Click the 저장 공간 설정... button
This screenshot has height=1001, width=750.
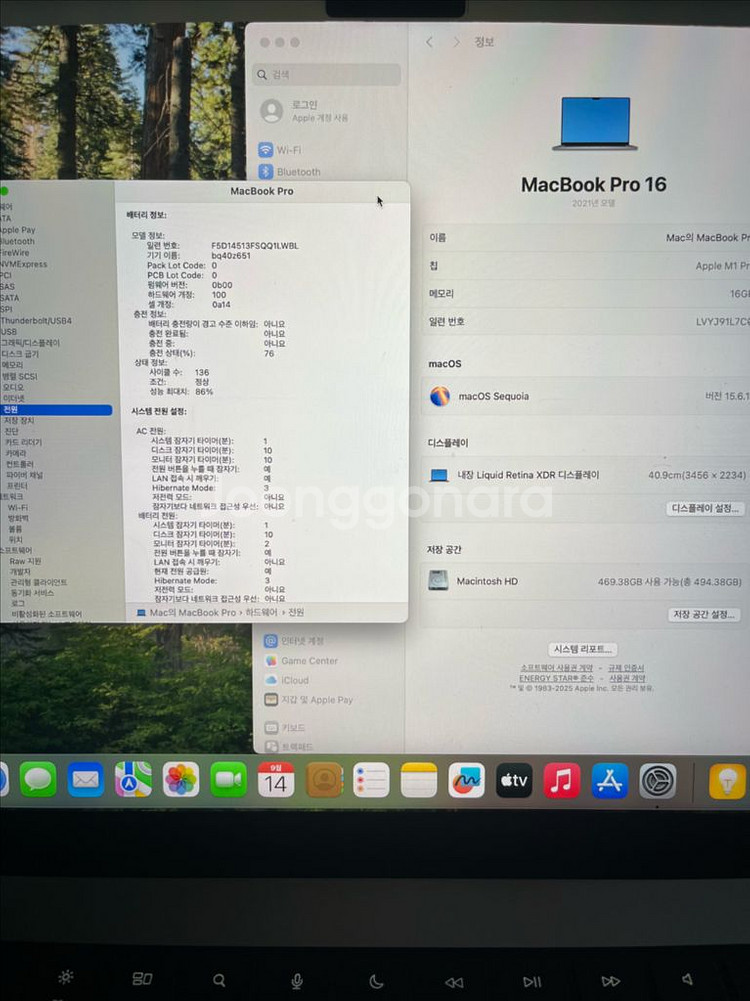click(705, 614)
